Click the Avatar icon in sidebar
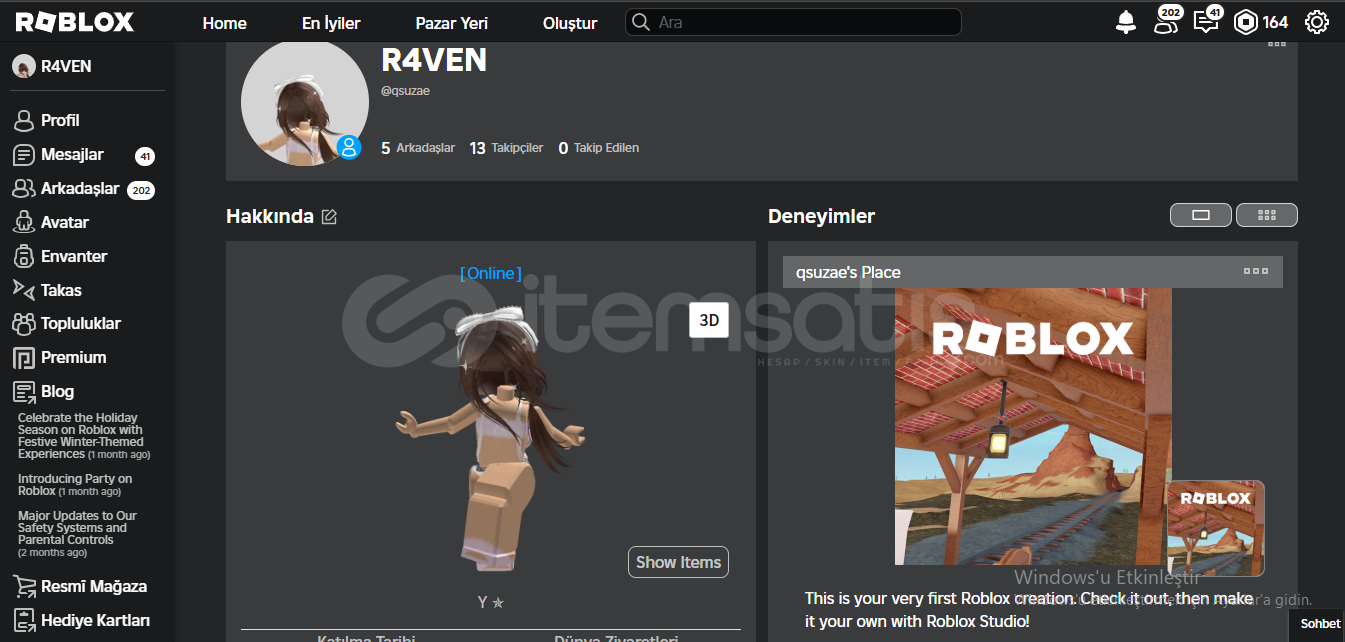Screen dimensions: 1345x642 24,222
